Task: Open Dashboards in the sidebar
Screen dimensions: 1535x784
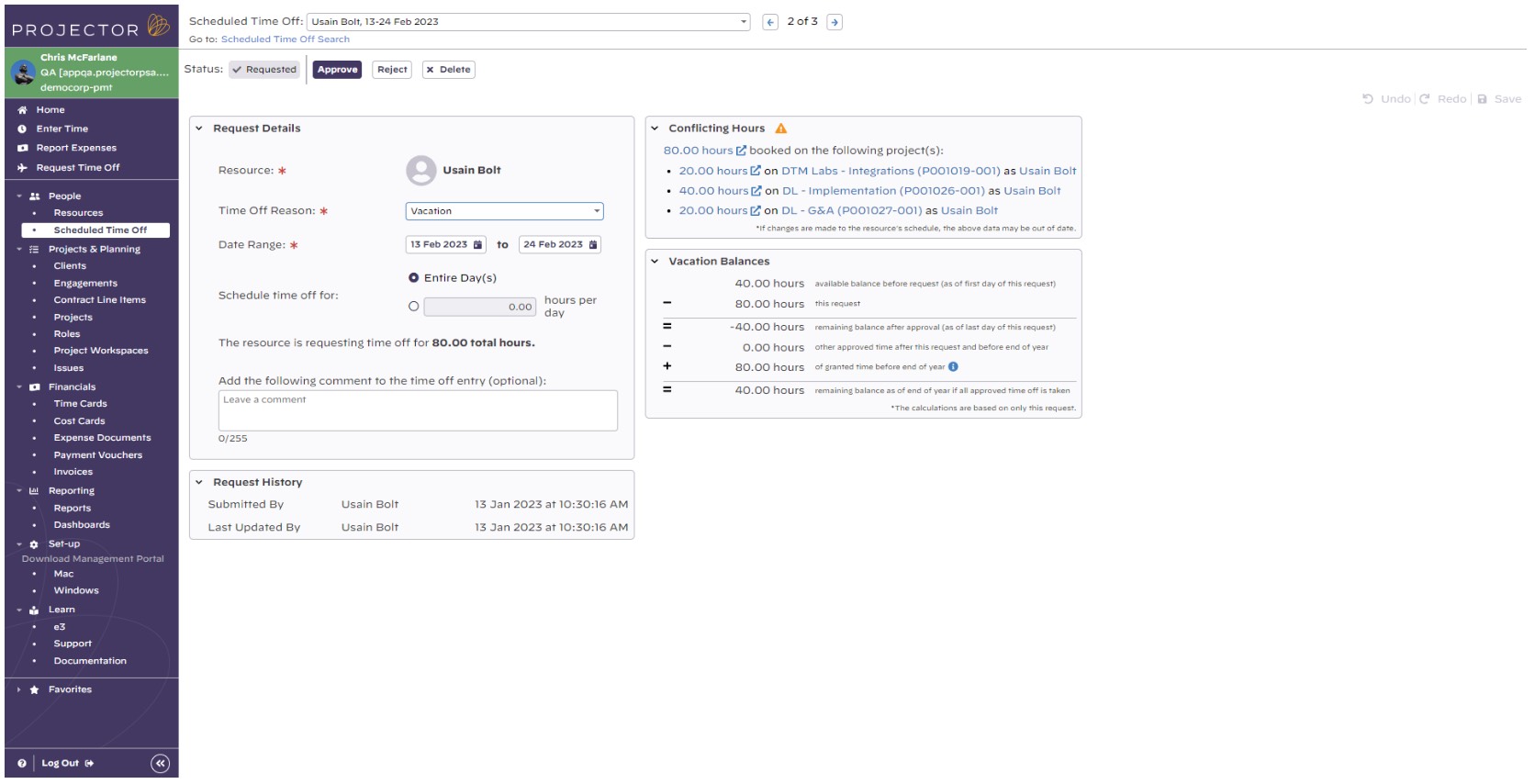Action: click(x=82, y=525)
